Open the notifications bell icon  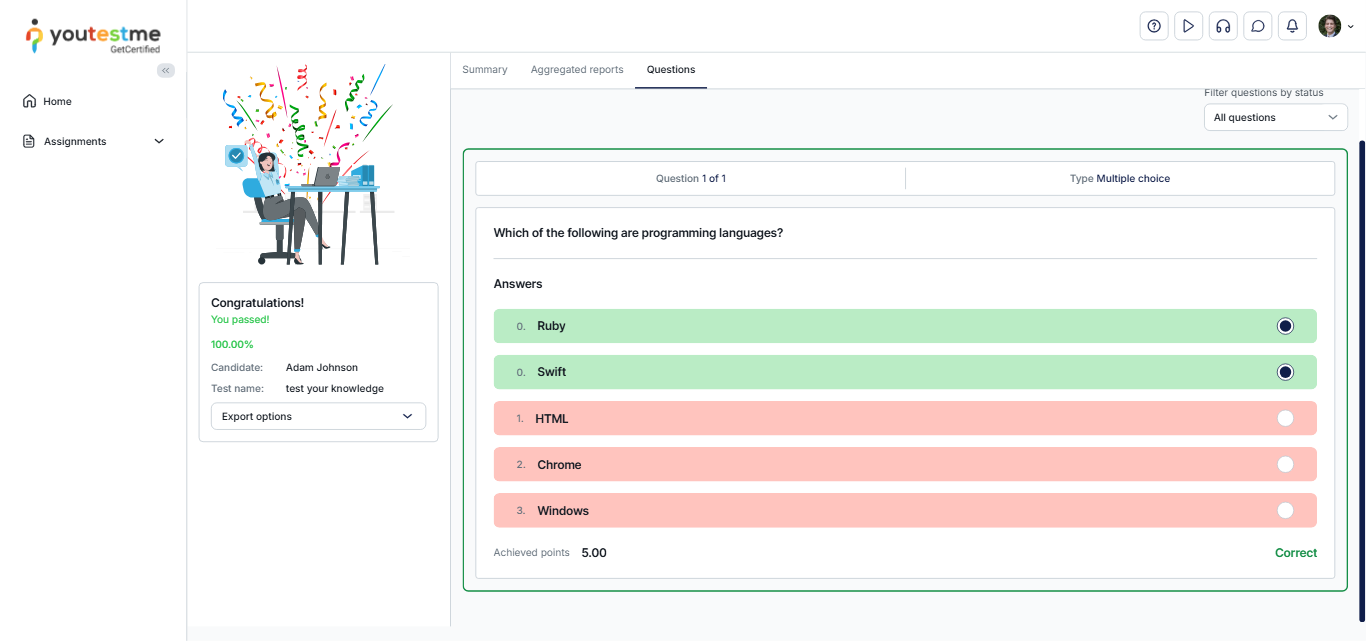click(x=1292, y=26)
